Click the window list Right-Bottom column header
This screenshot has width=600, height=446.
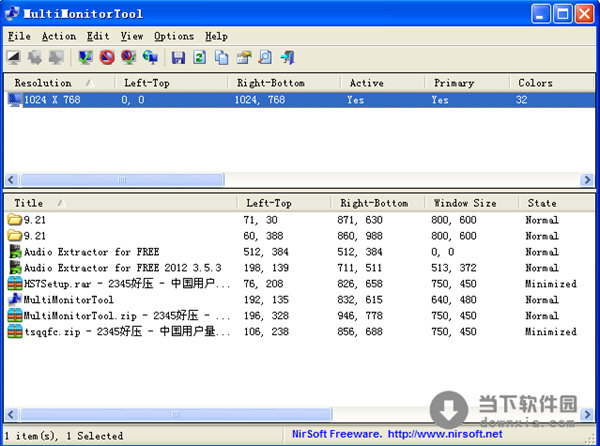click(x=378, y=203)
